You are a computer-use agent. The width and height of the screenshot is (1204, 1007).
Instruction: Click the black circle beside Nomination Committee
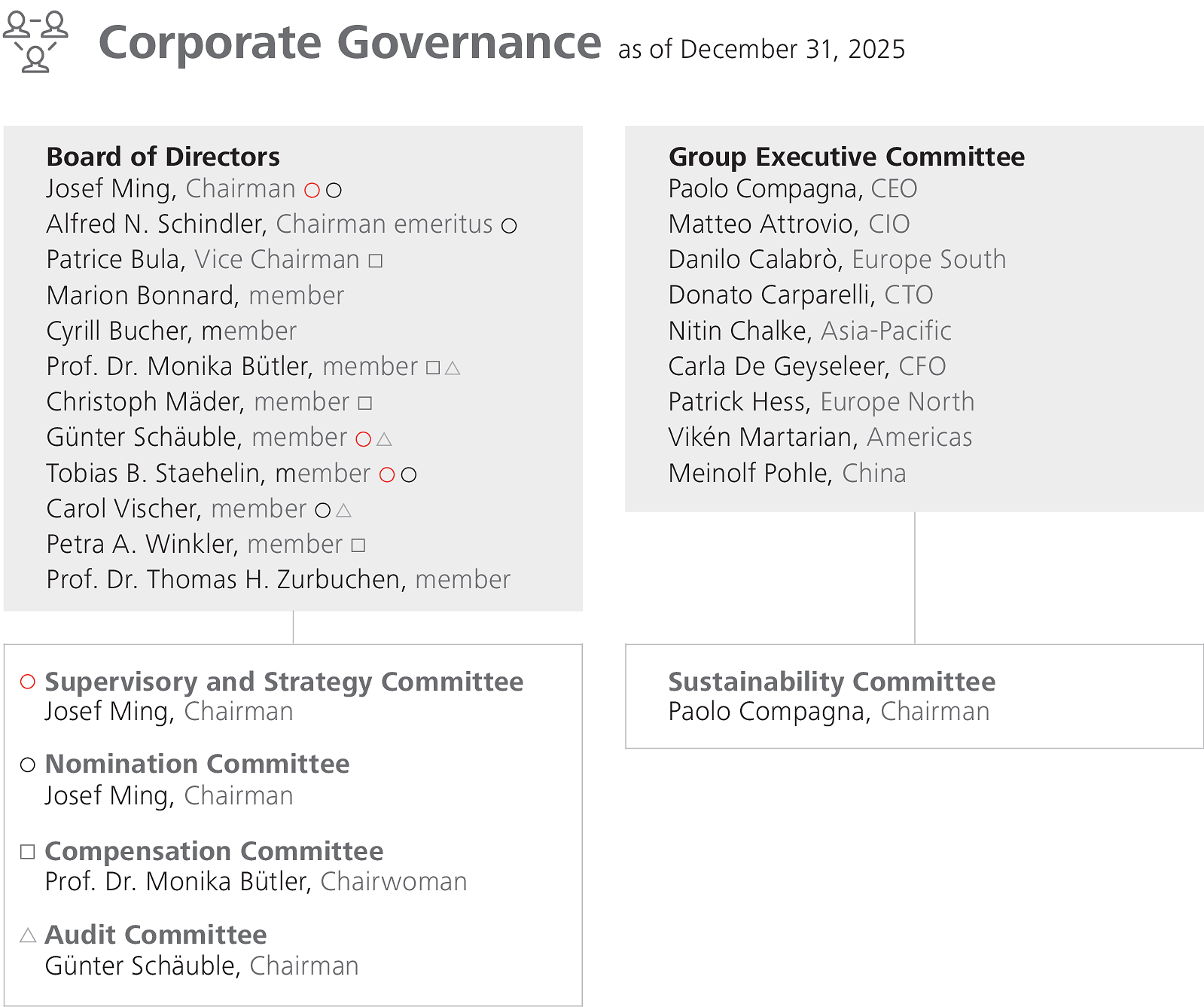28,765
